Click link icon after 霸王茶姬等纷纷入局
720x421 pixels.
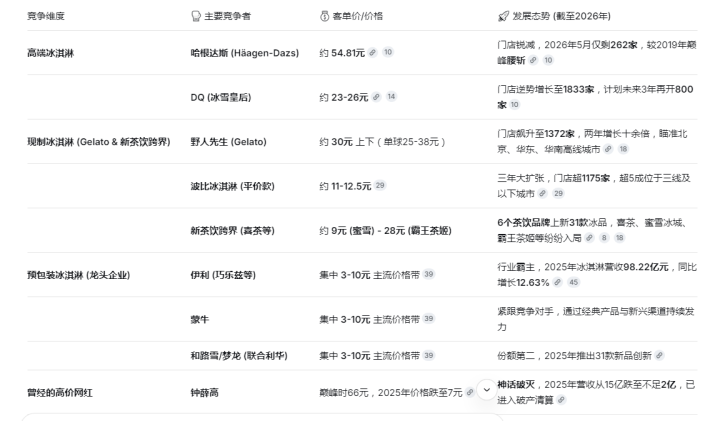[x=590, y=238]
